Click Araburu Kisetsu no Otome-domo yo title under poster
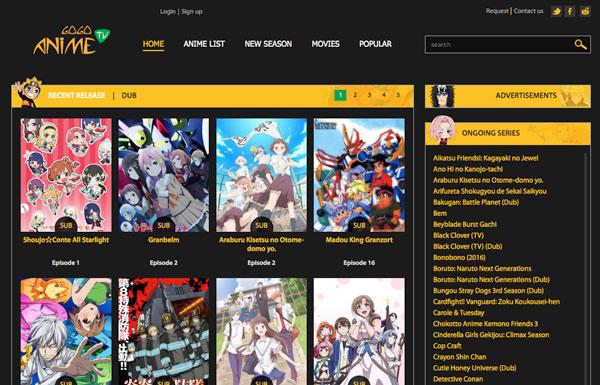The height and width of the screenshot is (385, 600). [x=261, y=244]
